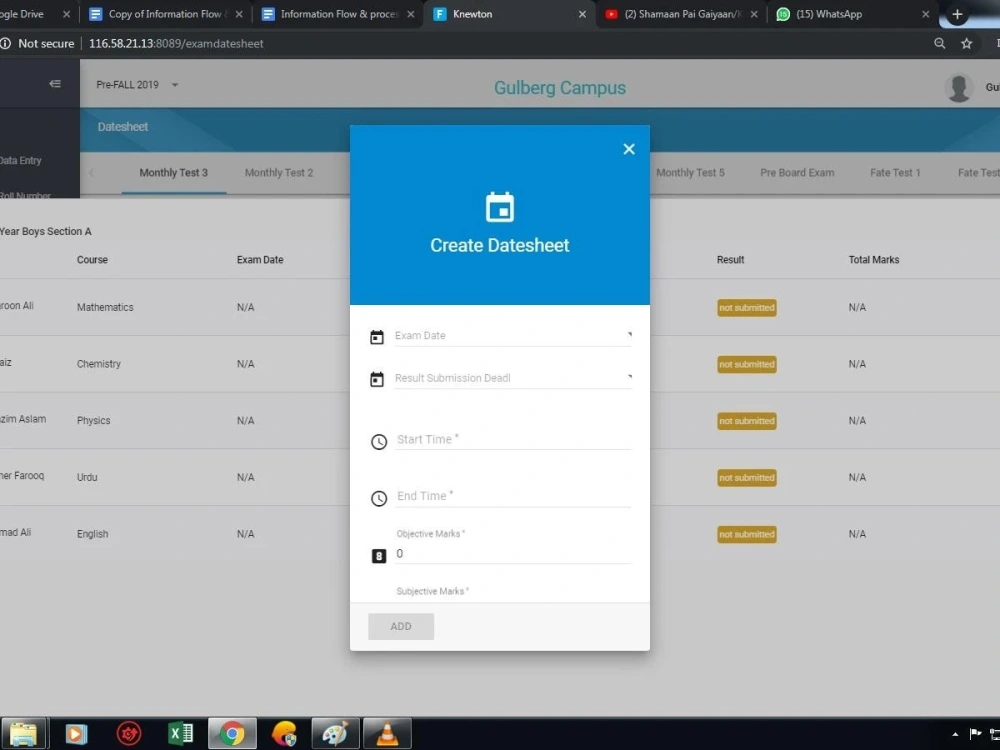Open the Exam Date dropdown
Viewport: 1000px width, 750px height.
[513, 335]
